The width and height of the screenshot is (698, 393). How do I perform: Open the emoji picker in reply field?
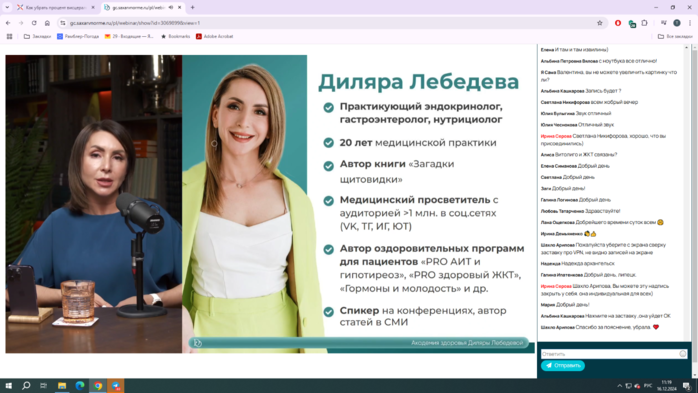(683, 354)
